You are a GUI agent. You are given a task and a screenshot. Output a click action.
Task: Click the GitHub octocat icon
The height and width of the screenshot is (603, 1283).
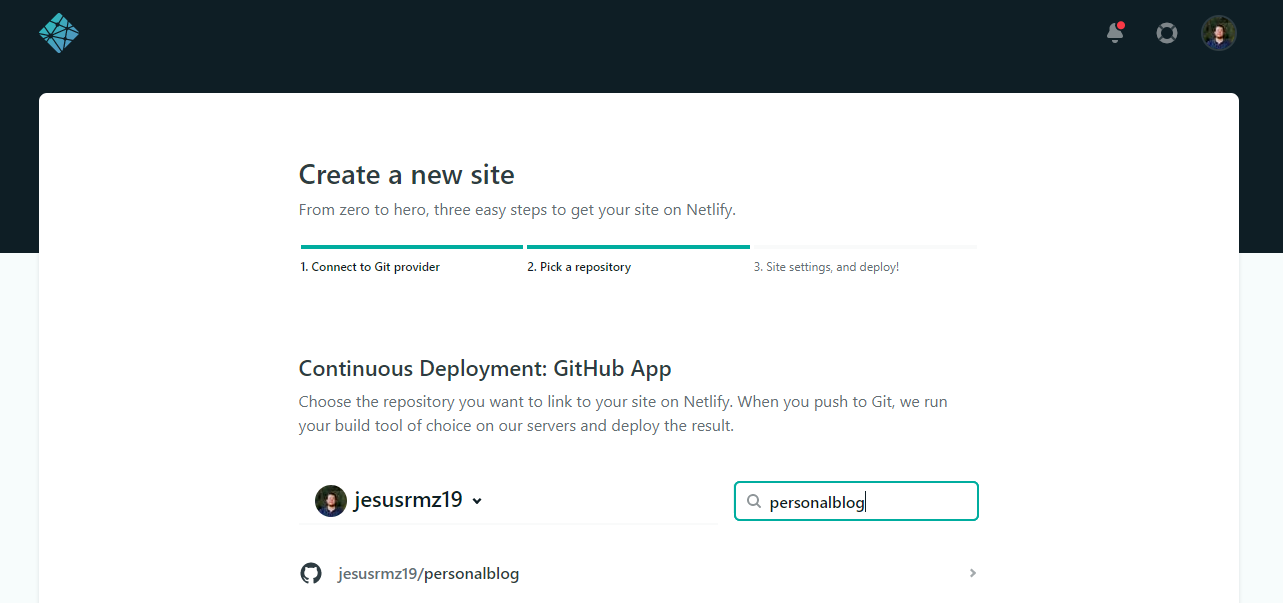(x=311, y=573)
